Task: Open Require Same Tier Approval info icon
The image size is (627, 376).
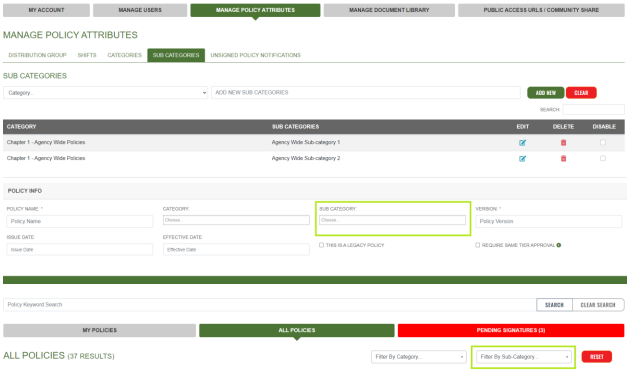Action: (559, 245)
